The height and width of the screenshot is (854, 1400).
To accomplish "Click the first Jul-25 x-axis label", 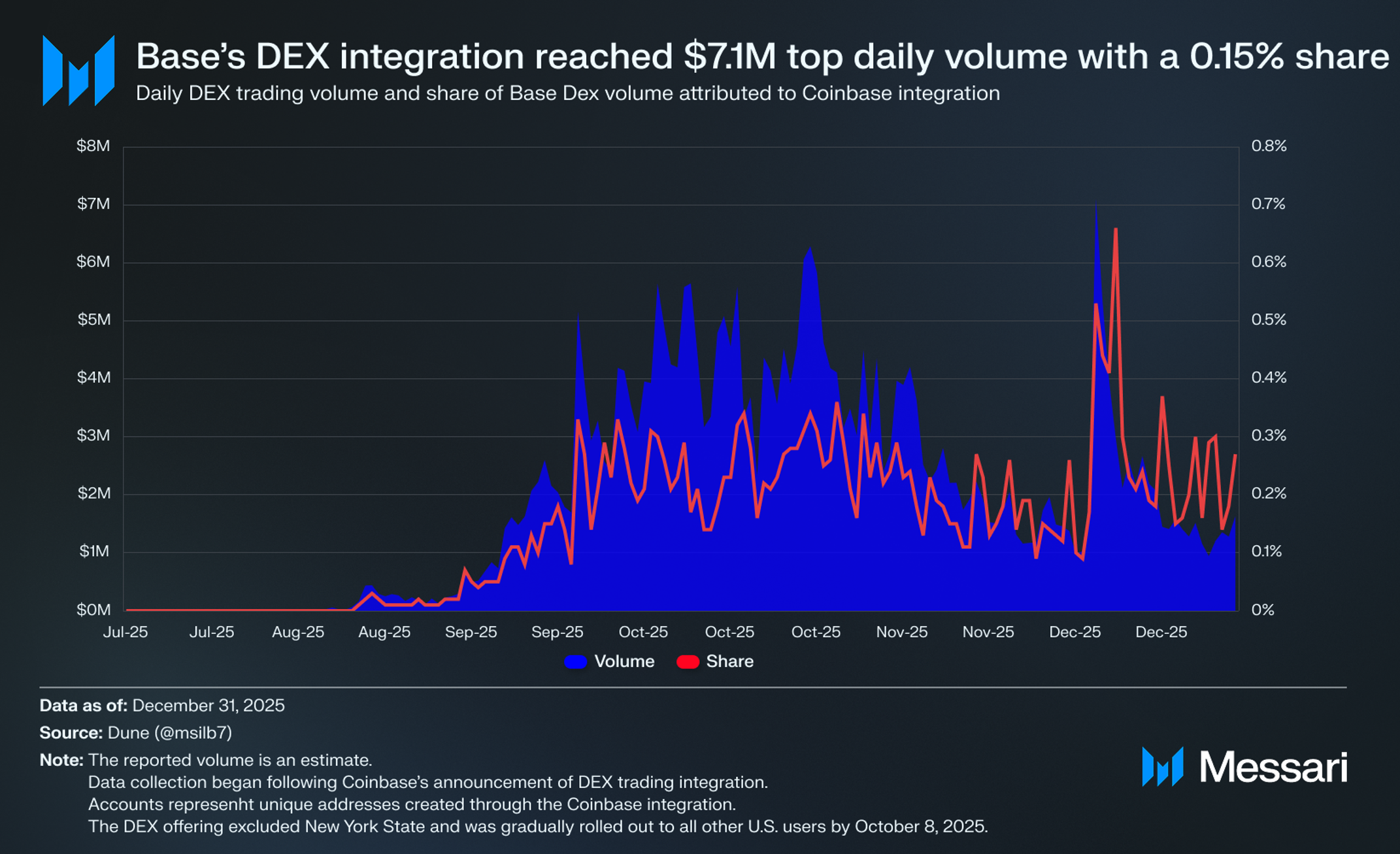I will (125, 632).
